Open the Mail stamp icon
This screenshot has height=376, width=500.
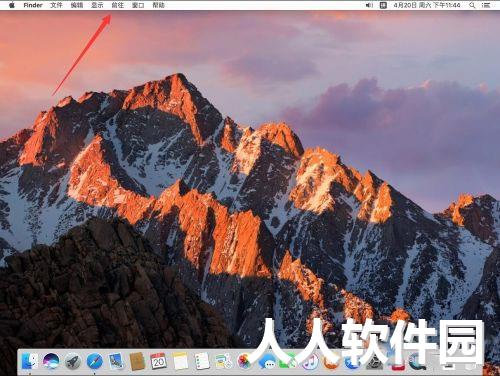pyautogui.click(x=116, y=361)
